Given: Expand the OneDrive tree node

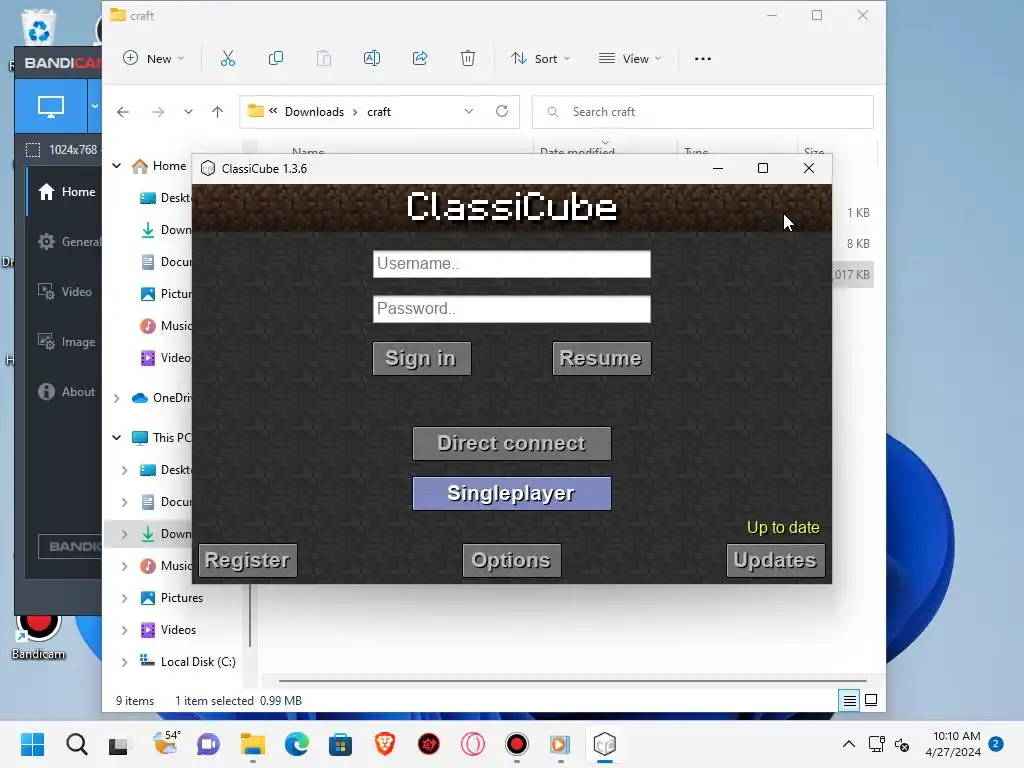Looking at the screenshot, I should point(117,398).
